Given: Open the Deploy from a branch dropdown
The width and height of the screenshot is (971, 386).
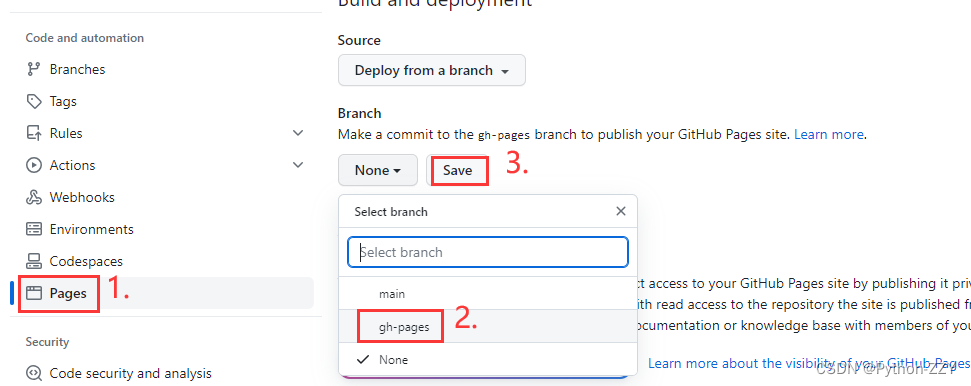Looking at the screenshot, I should (432, 71).
